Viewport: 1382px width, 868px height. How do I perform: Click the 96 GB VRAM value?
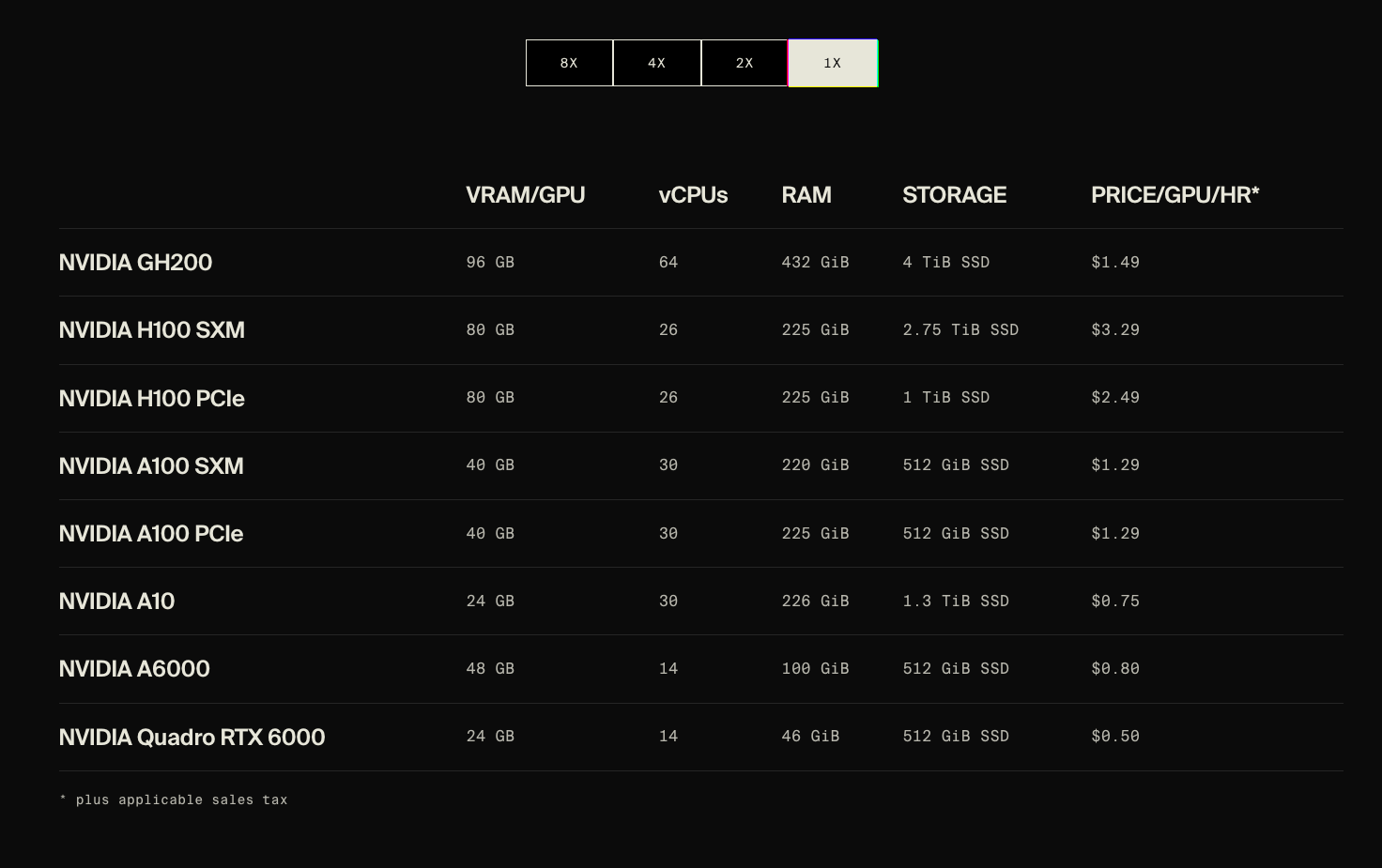tap(490, 263)
